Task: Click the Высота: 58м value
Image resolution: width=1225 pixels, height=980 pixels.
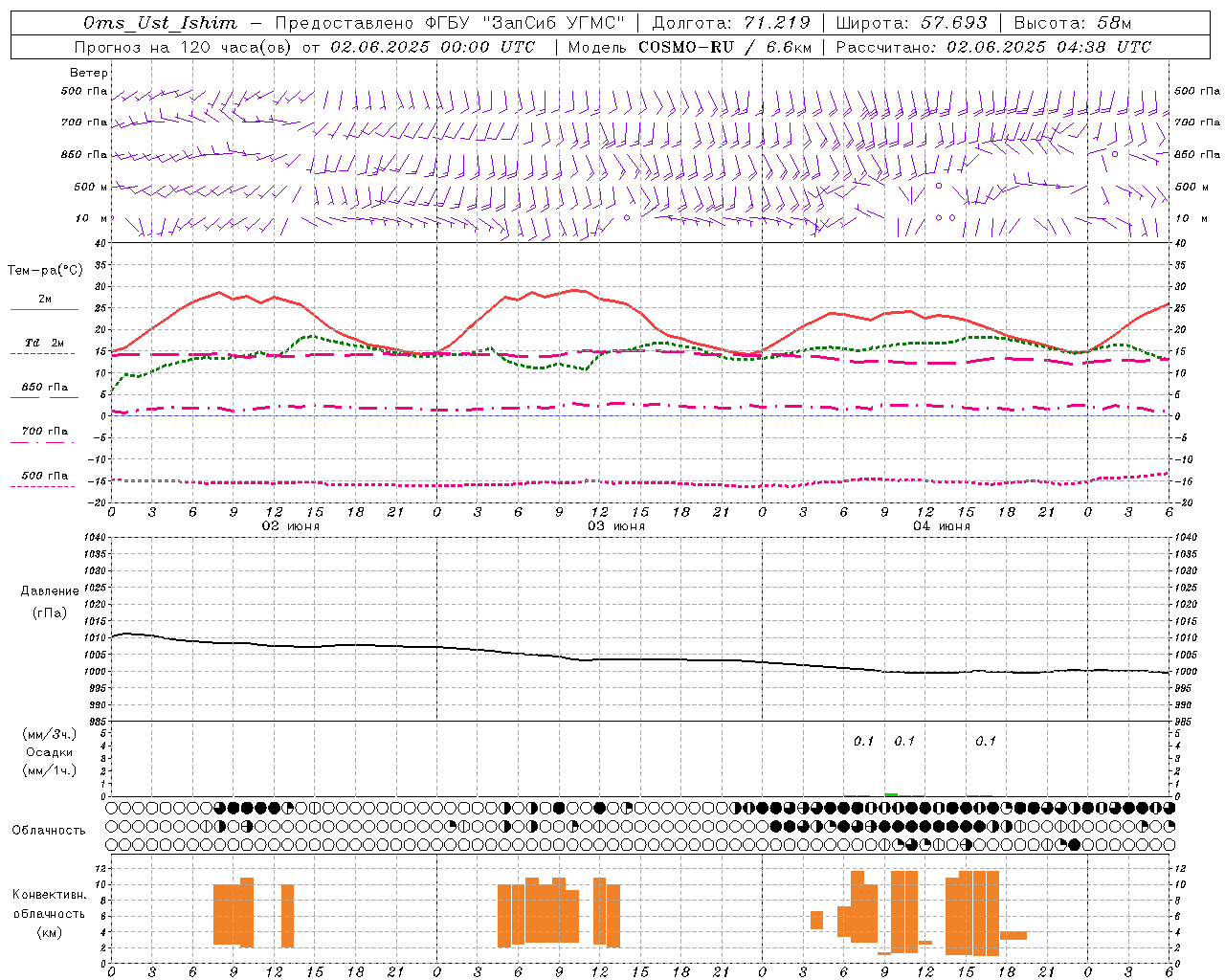Action: point(1073,23)
